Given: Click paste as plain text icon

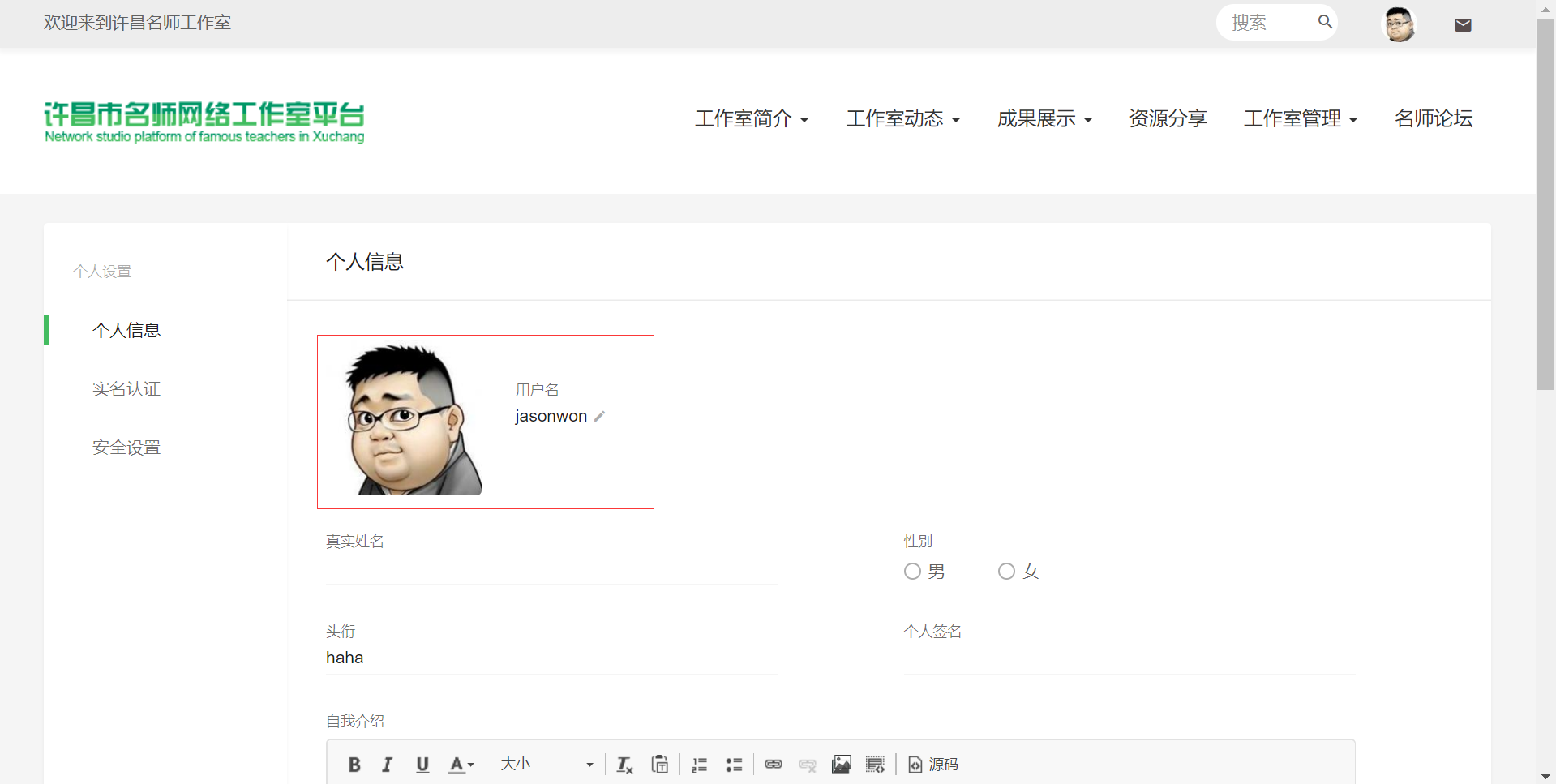Looking at the screenshot, I should pyautogui.click(x=660, y=765).
